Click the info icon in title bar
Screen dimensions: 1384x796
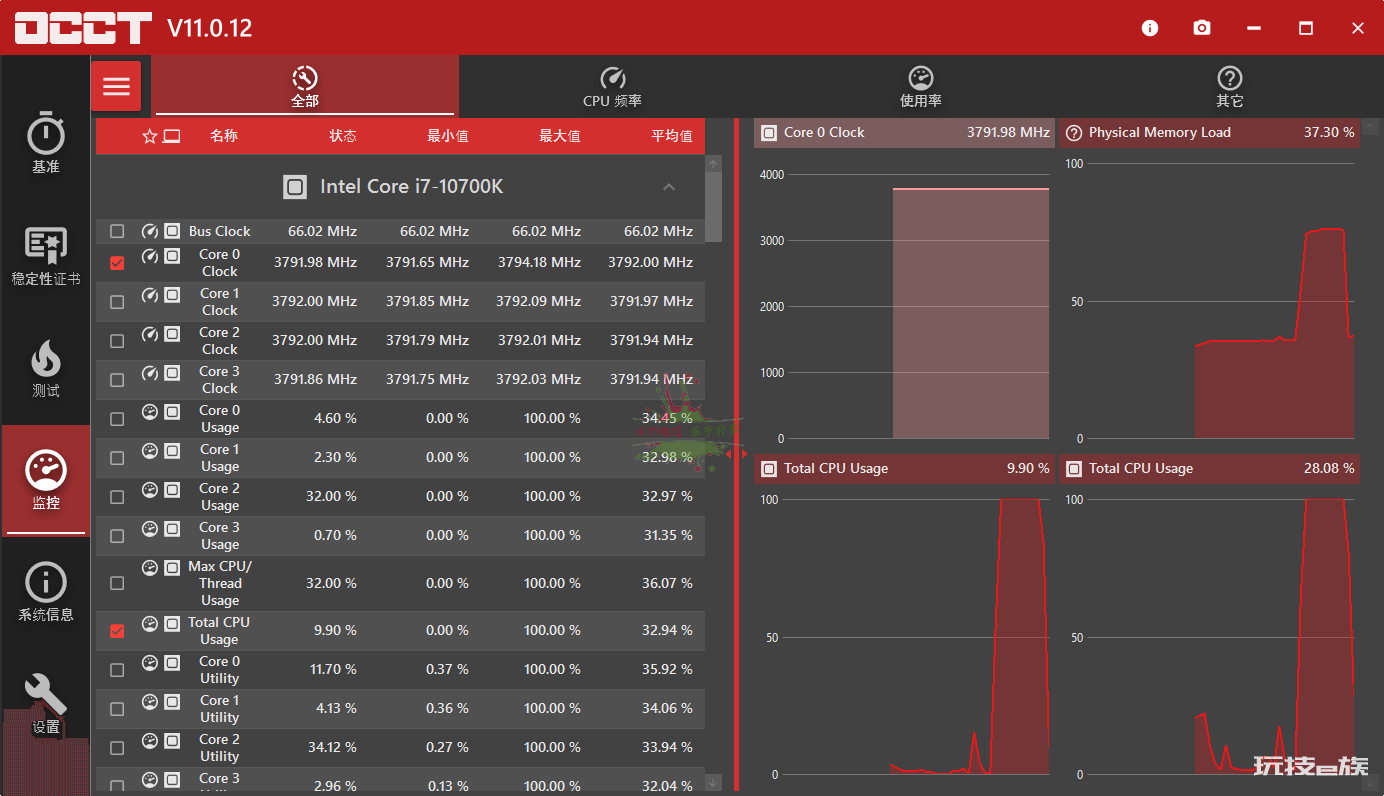point(1150,28)
